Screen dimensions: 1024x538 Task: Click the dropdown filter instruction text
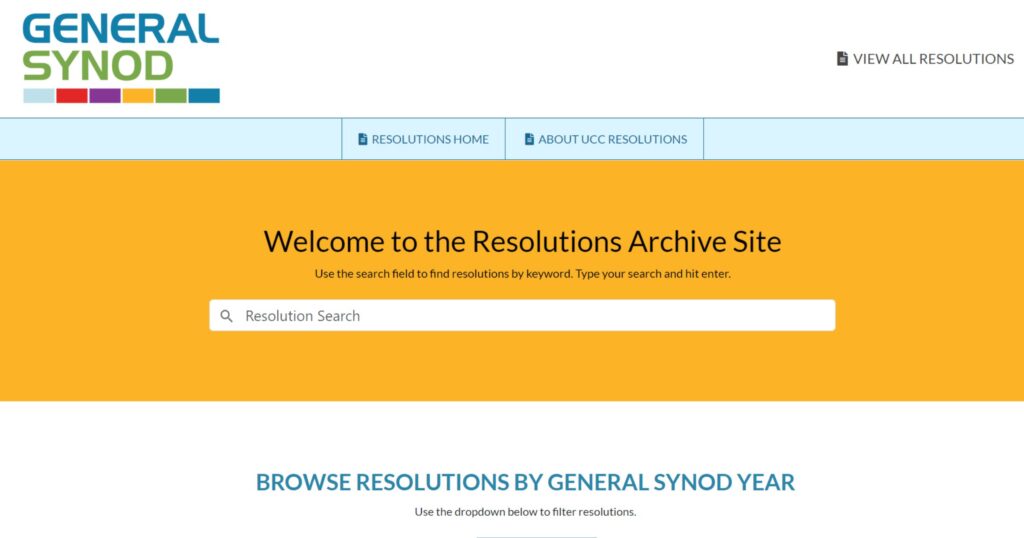525,512
